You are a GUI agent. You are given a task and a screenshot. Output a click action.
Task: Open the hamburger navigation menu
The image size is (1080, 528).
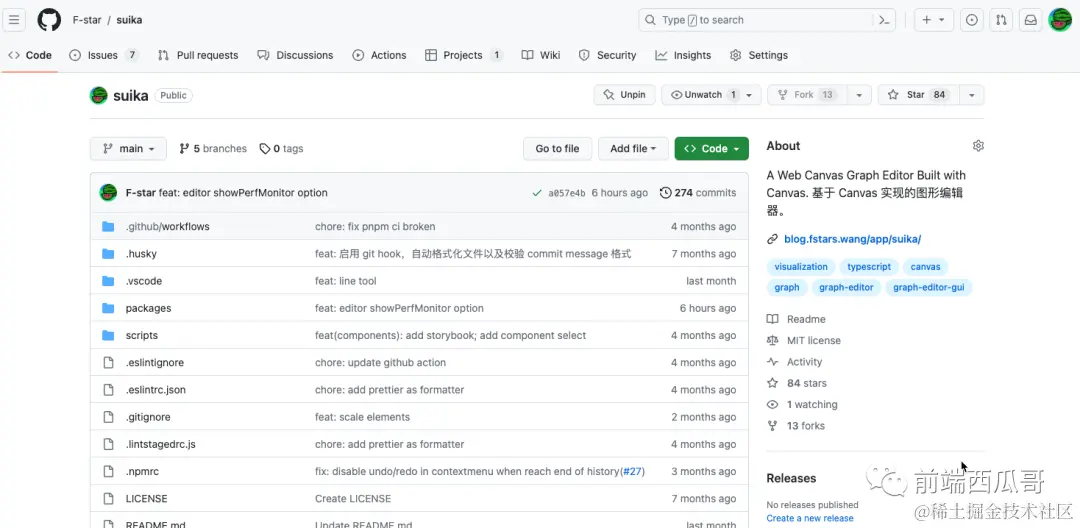click(14, 20)
